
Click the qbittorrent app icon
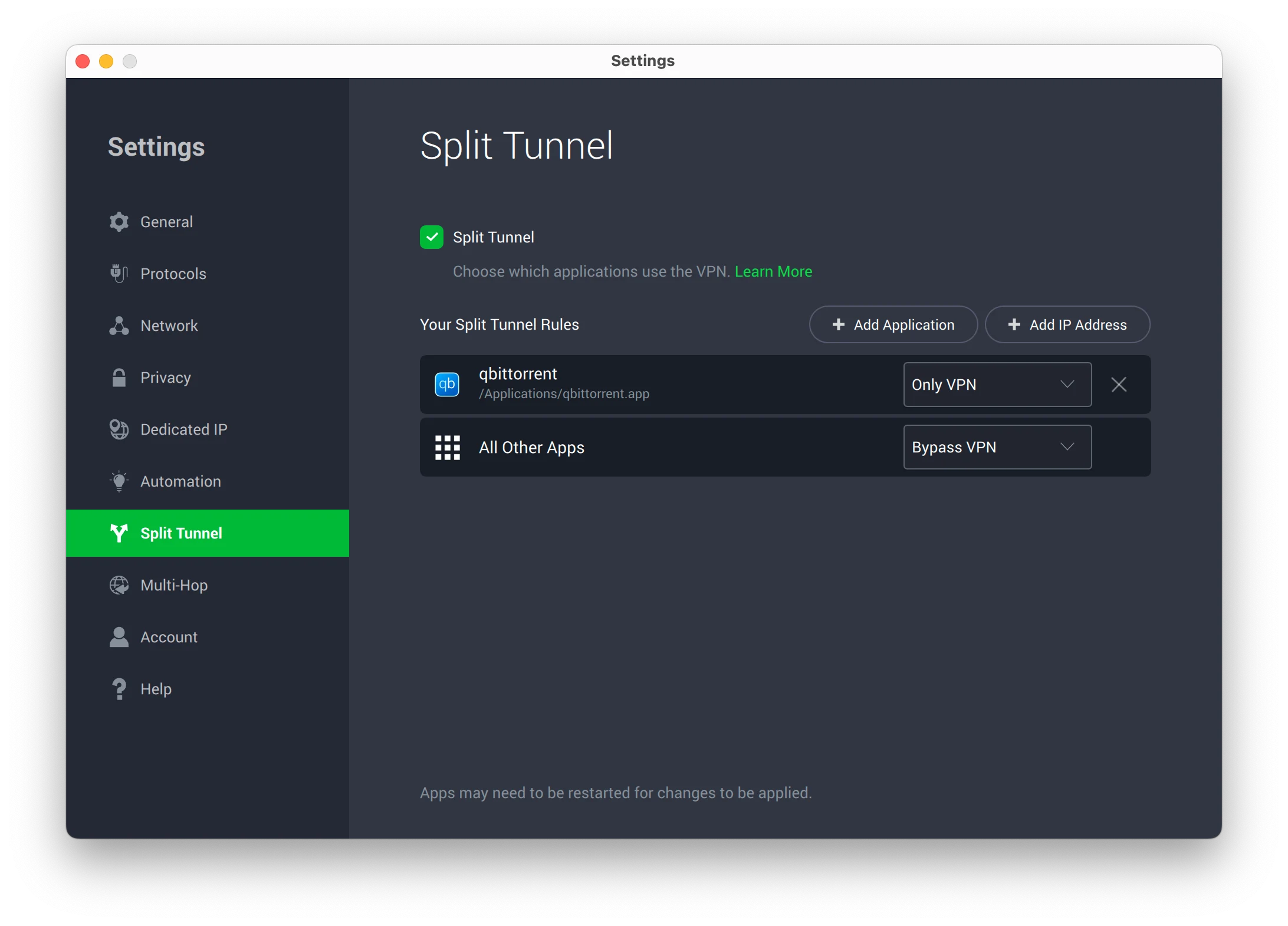[447, 384]
